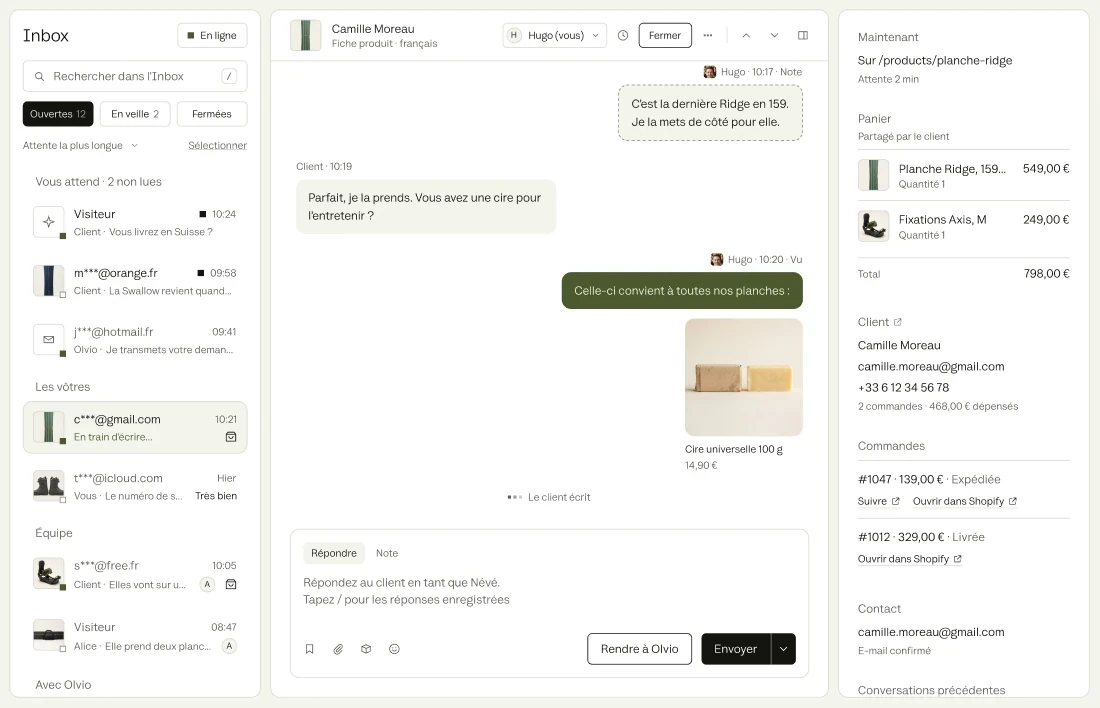
Task: Click Hugo's avatar on the 10:17 note
Action: (x=710, y=72)
